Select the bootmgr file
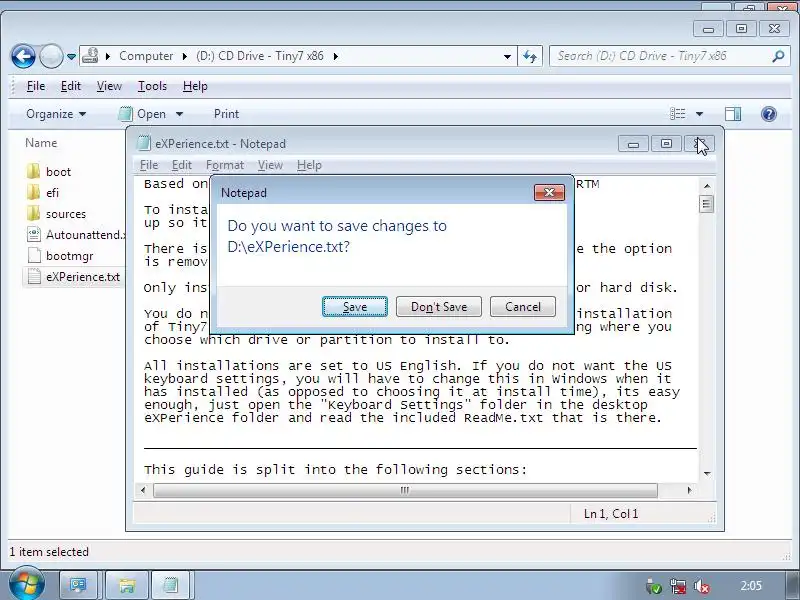The image size is (800, 600). tap(60, 256)
